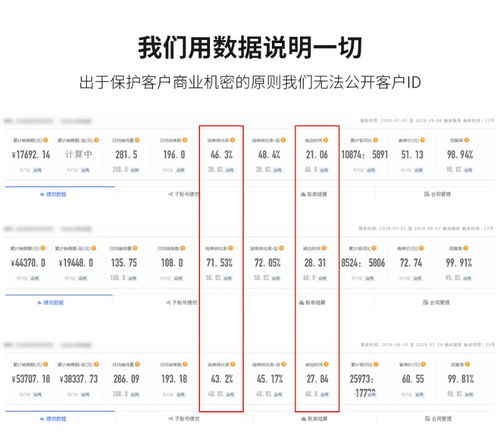Click the orange info icon above 28.31
This screenshot has width=500, height=448.
coord(324,248)
